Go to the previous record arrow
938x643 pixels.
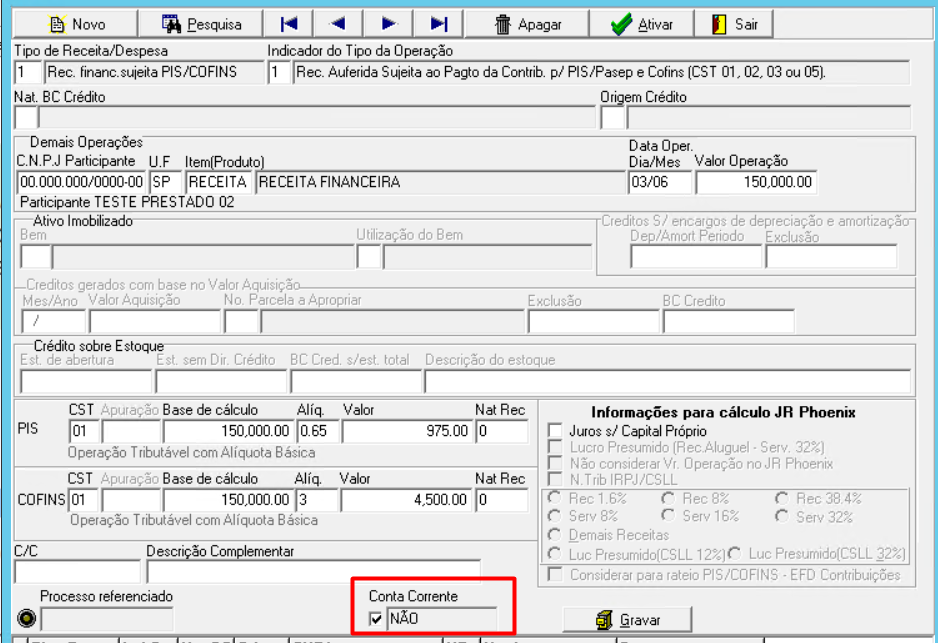[x=338, y=24]
